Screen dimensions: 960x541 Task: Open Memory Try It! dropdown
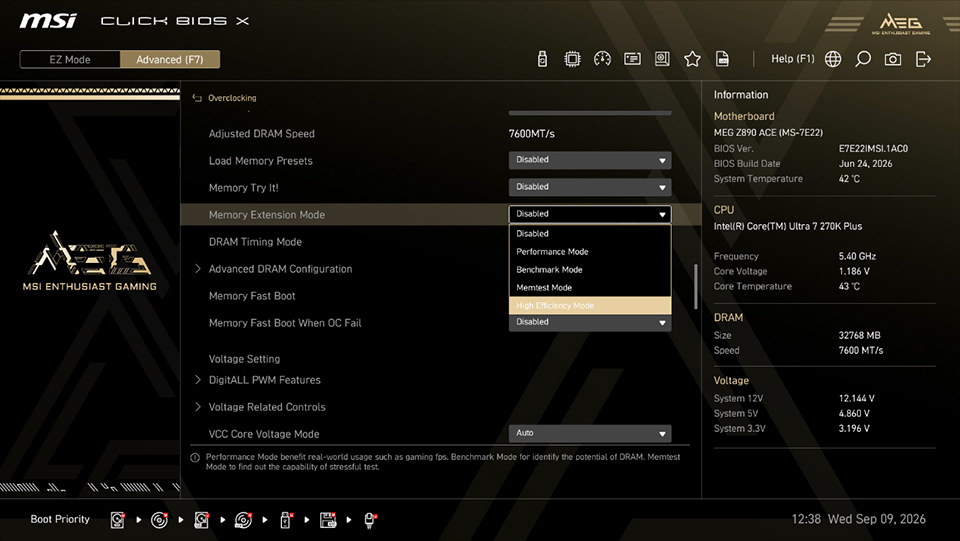click(590, 187)
